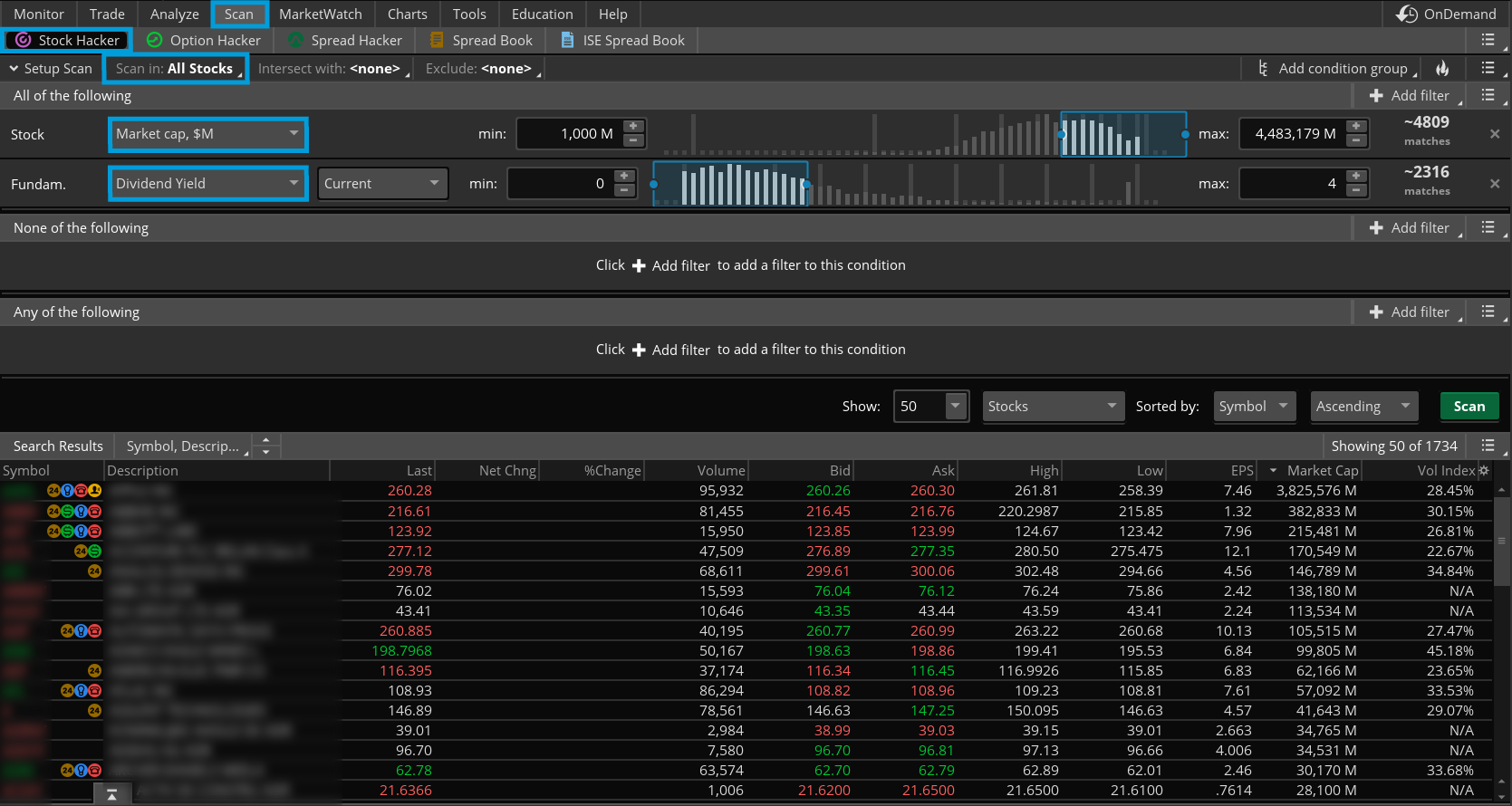The width and height of the screenshot is (1512, 806).
Task: Click the Option Hacker green icon
Action: (154, 40)
